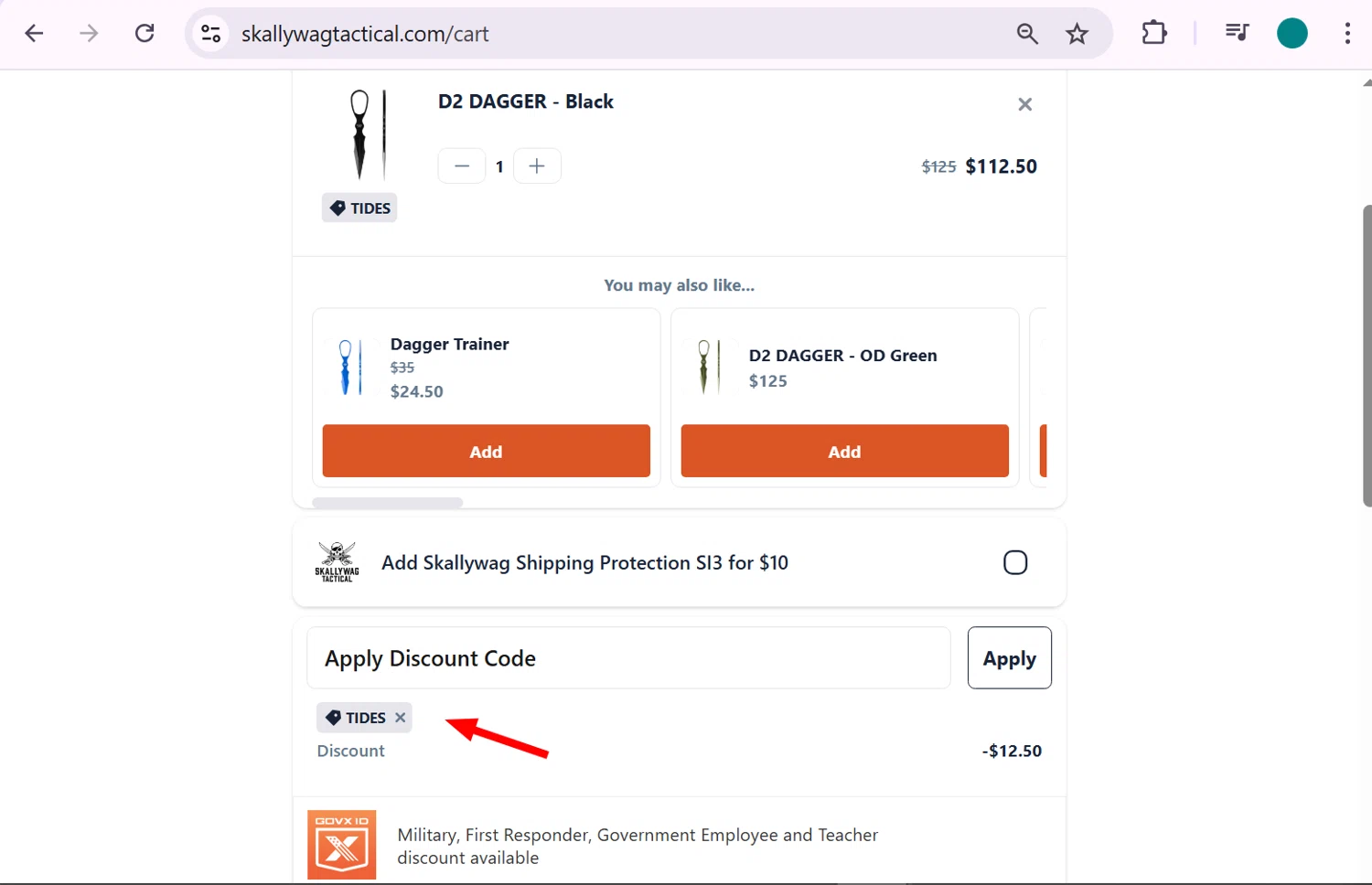
Task: Remove D2 DAGGER Black from cart
Action: click(1025, 104)
